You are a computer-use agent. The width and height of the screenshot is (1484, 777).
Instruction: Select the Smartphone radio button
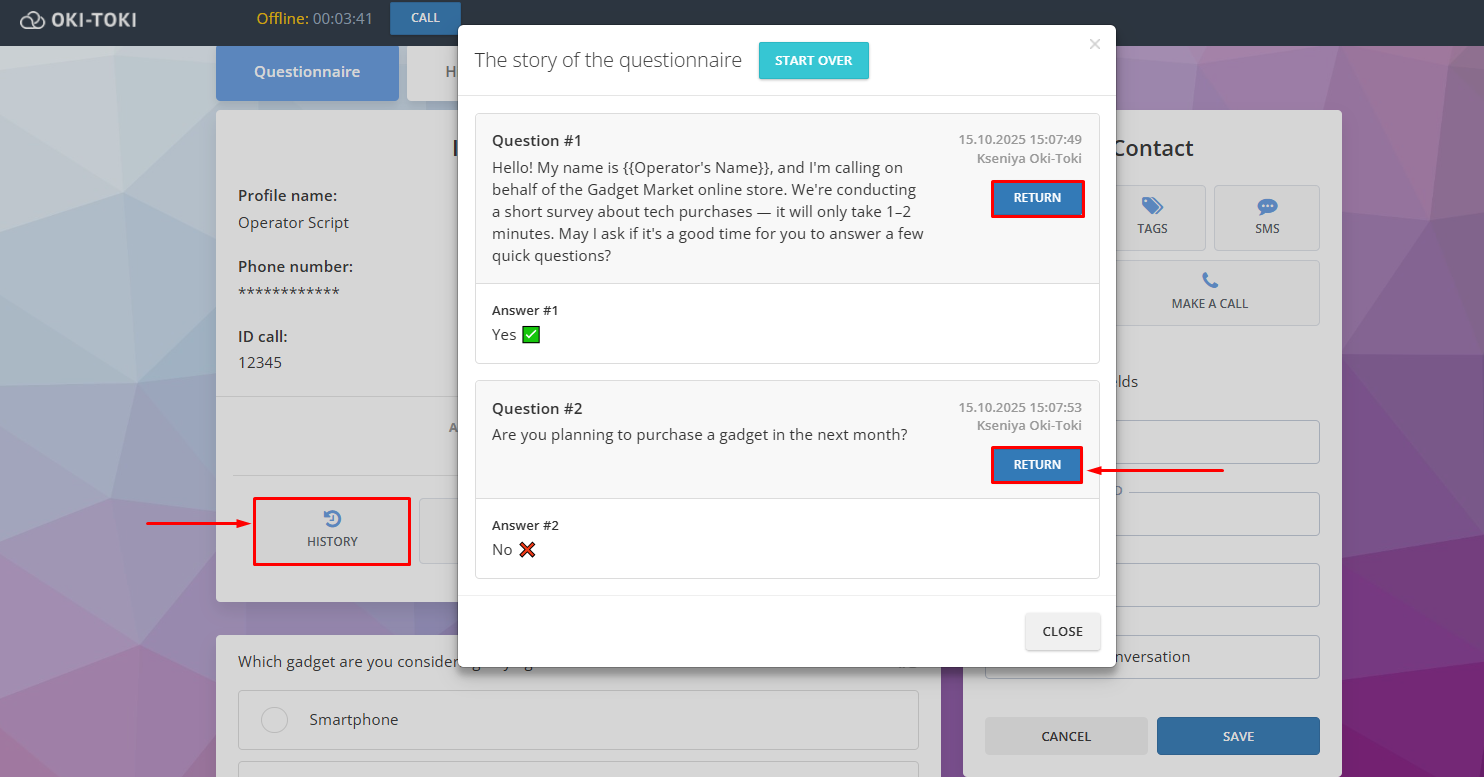(274, 720)
